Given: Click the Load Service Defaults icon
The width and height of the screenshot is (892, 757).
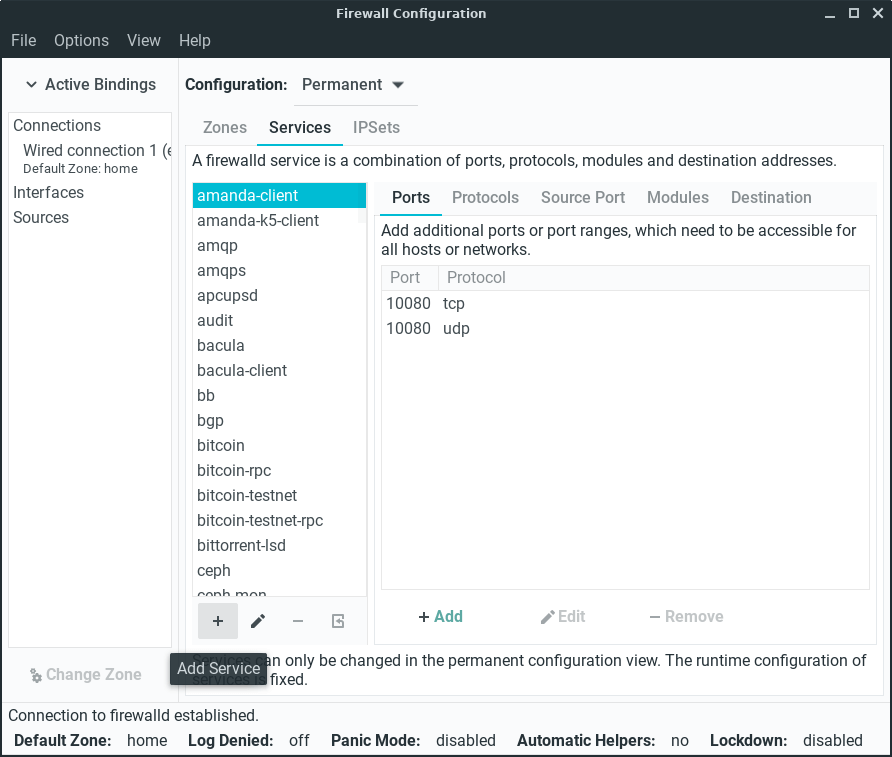Looking at the screenshot, I should (338, 621).
